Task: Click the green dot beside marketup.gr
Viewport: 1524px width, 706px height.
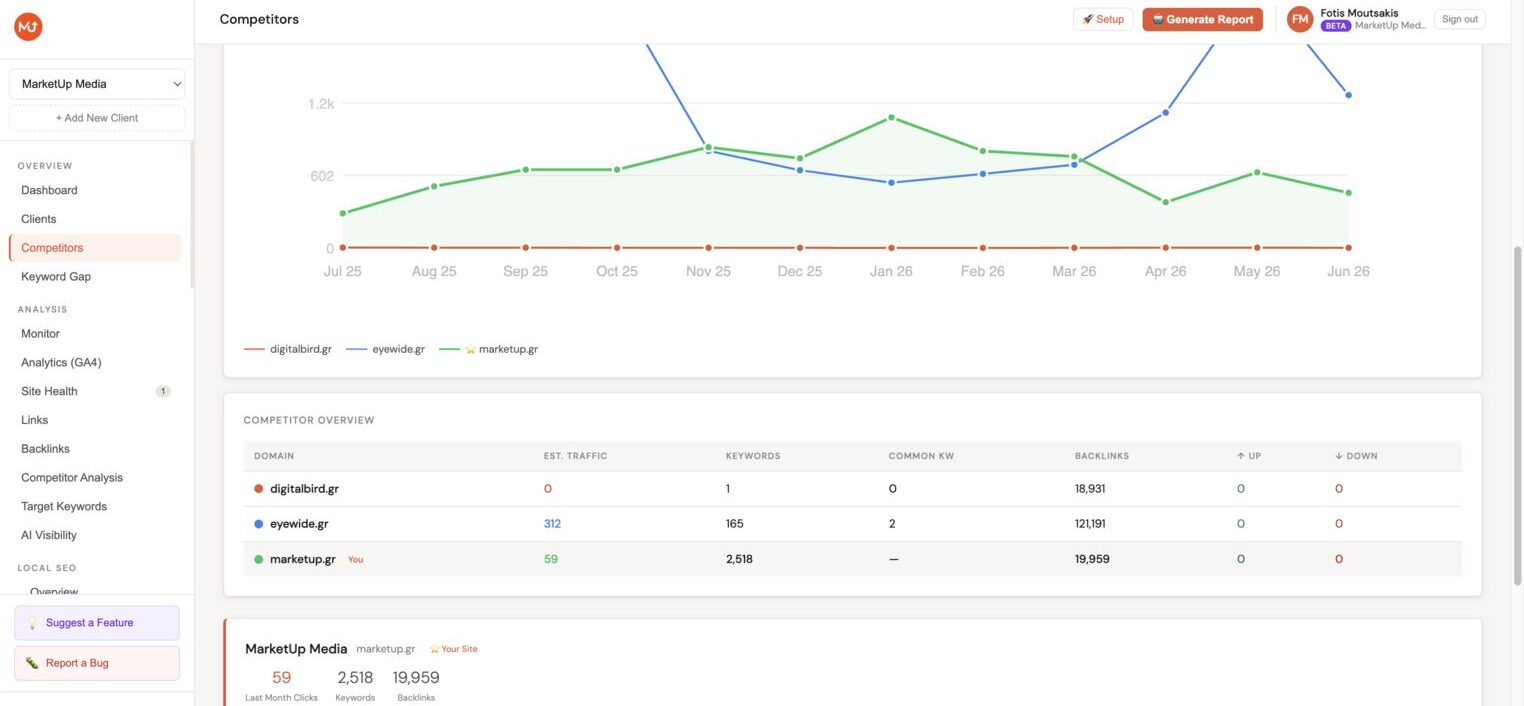Action: (258, 559)
